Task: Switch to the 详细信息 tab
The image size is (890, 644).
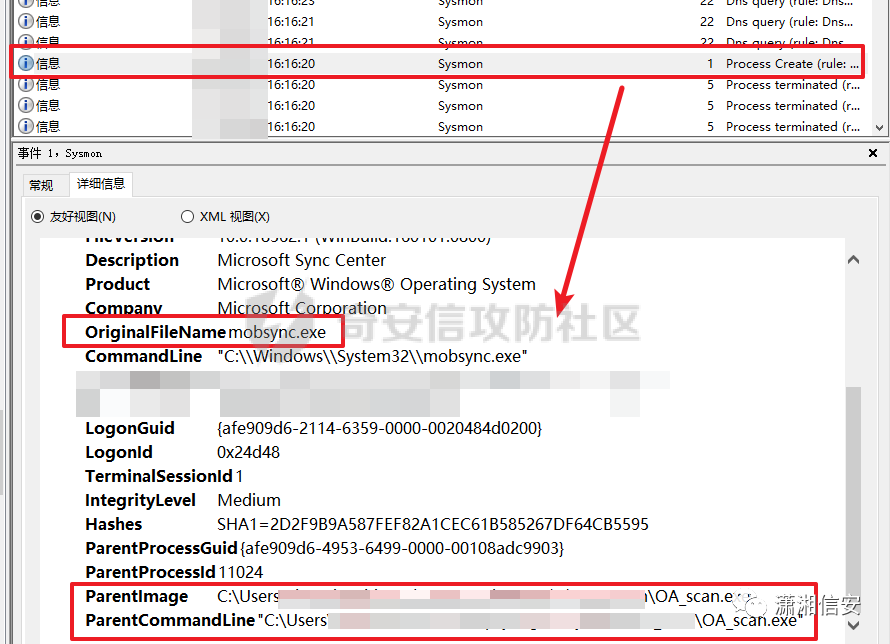Action: 101,184
